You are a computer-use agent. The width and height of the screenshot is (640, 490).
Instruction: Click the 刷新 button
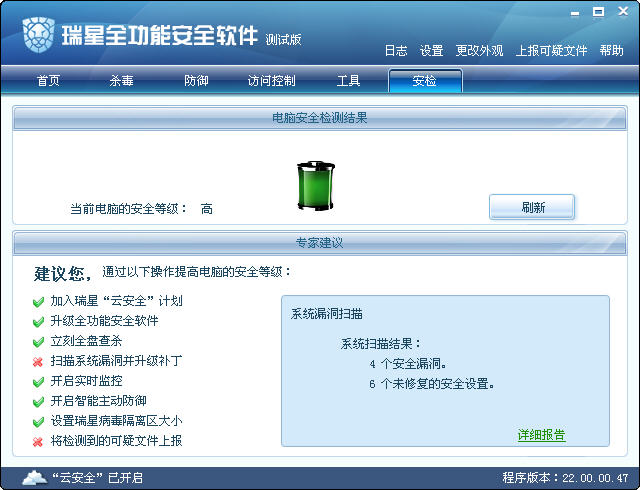tap(532, 207)
